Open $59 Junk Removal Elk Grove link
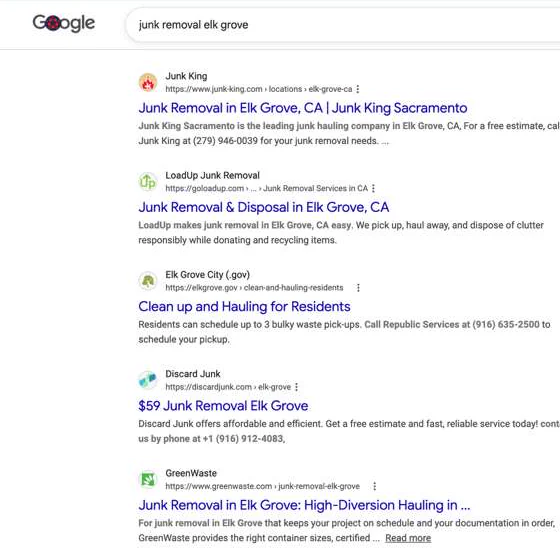The height and width of the screenshot is (560, 560). (x=223, y=406)
